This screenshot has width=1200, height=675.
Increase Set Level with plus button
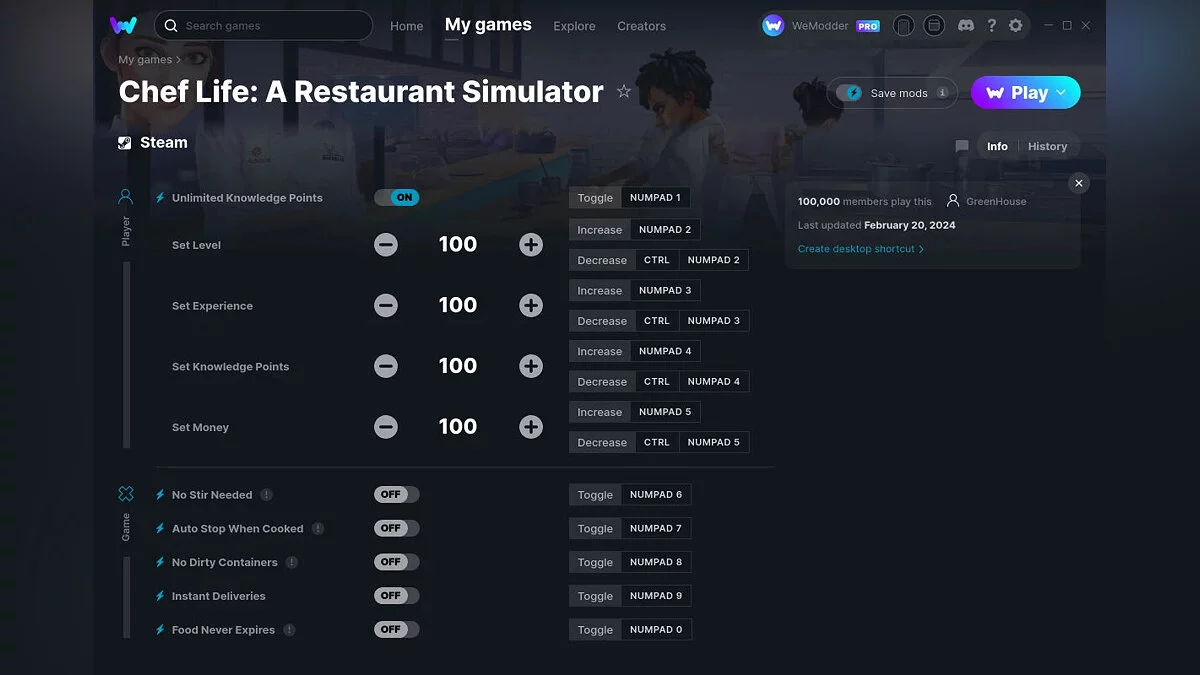(x=531, y=245)
